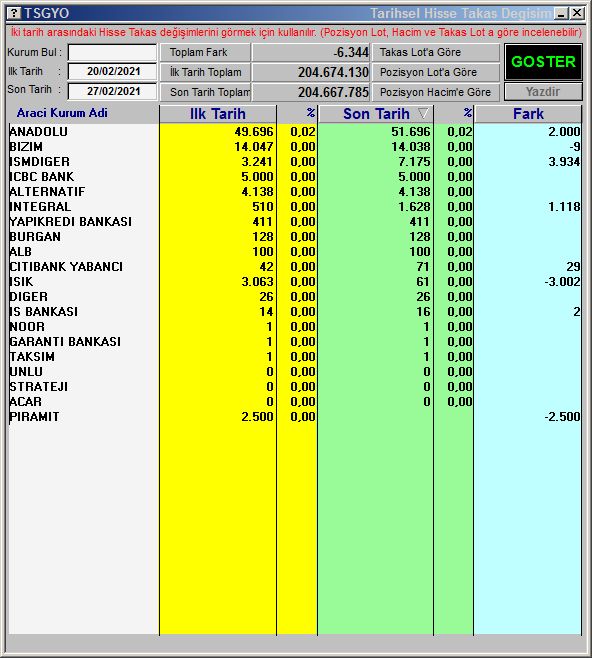
Task: Click the Araci Kurum Adi header
Action: tap(62, 113)
